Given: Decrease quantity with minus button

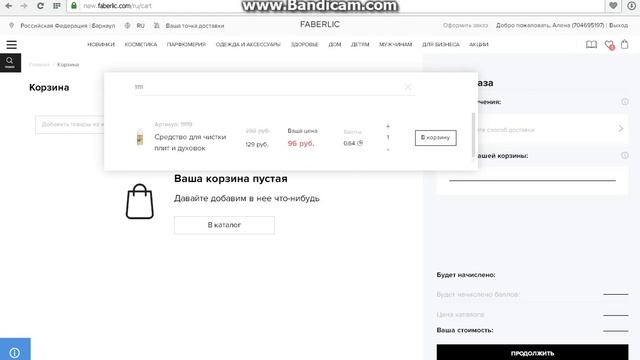Looking at the screenshot, I should tap(388, 150).
